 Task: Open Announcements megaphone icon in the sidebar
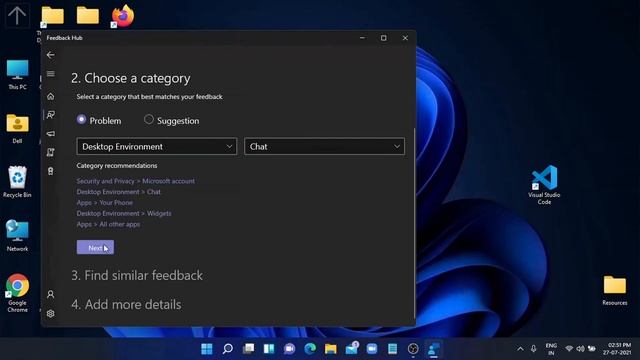[50, 133]
